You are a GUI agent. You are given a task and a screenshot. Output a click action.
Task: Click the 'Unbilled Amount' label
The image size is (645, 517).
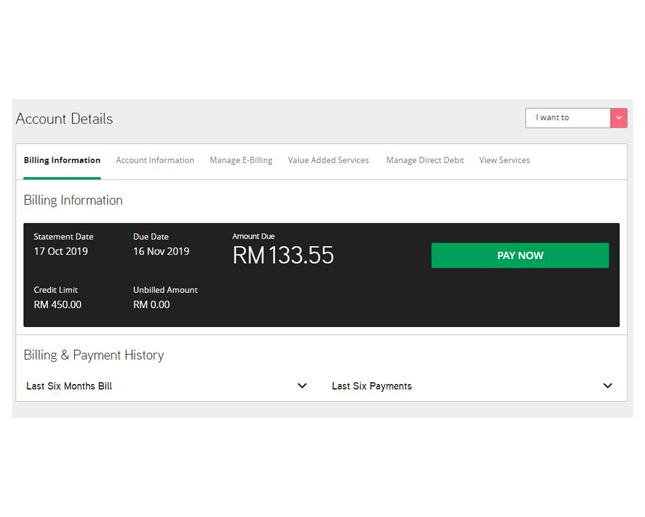(x=165, y=290)
